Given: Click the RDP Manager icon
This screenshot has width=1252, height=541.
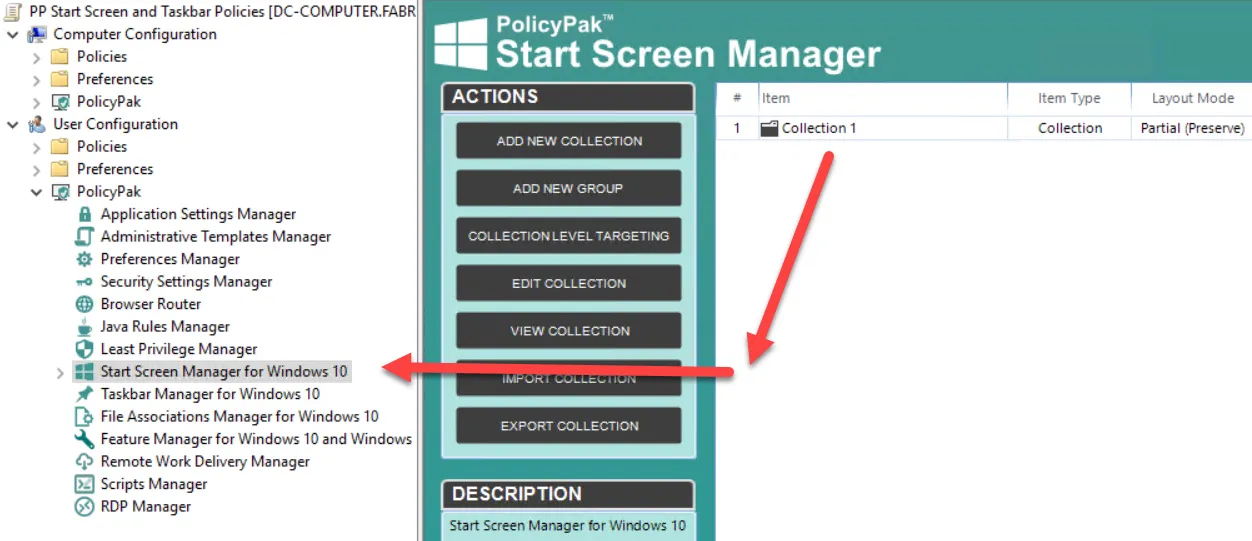Looking at the screenshot, I should click(85, 507).
